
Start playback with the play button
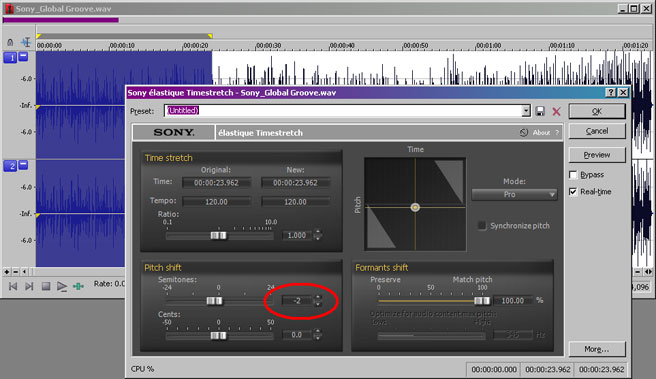62,286
